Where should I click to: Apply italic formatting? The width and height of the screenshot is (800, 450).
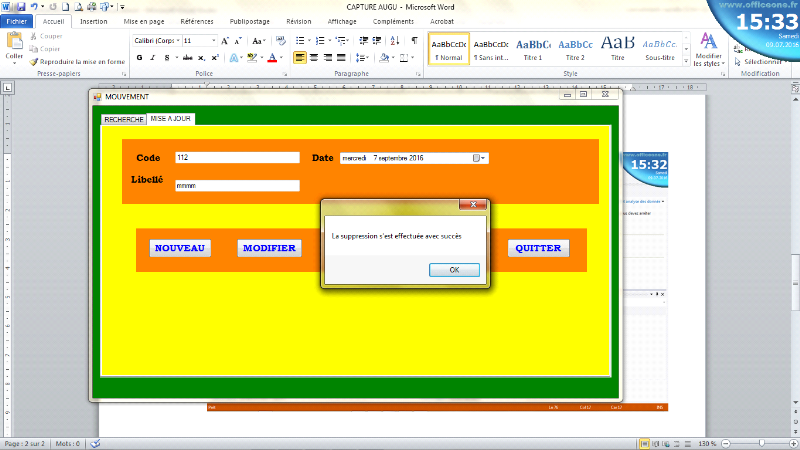153,58
